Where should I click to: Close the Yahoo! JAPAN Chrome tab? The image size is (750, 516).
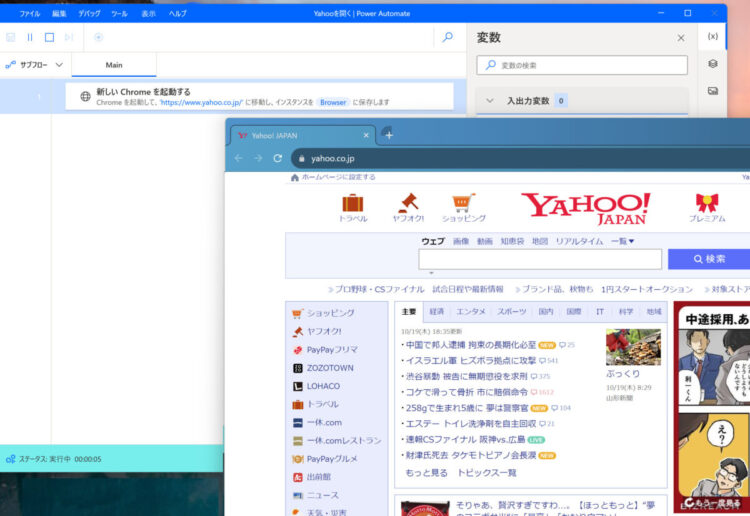pos(366,135)
